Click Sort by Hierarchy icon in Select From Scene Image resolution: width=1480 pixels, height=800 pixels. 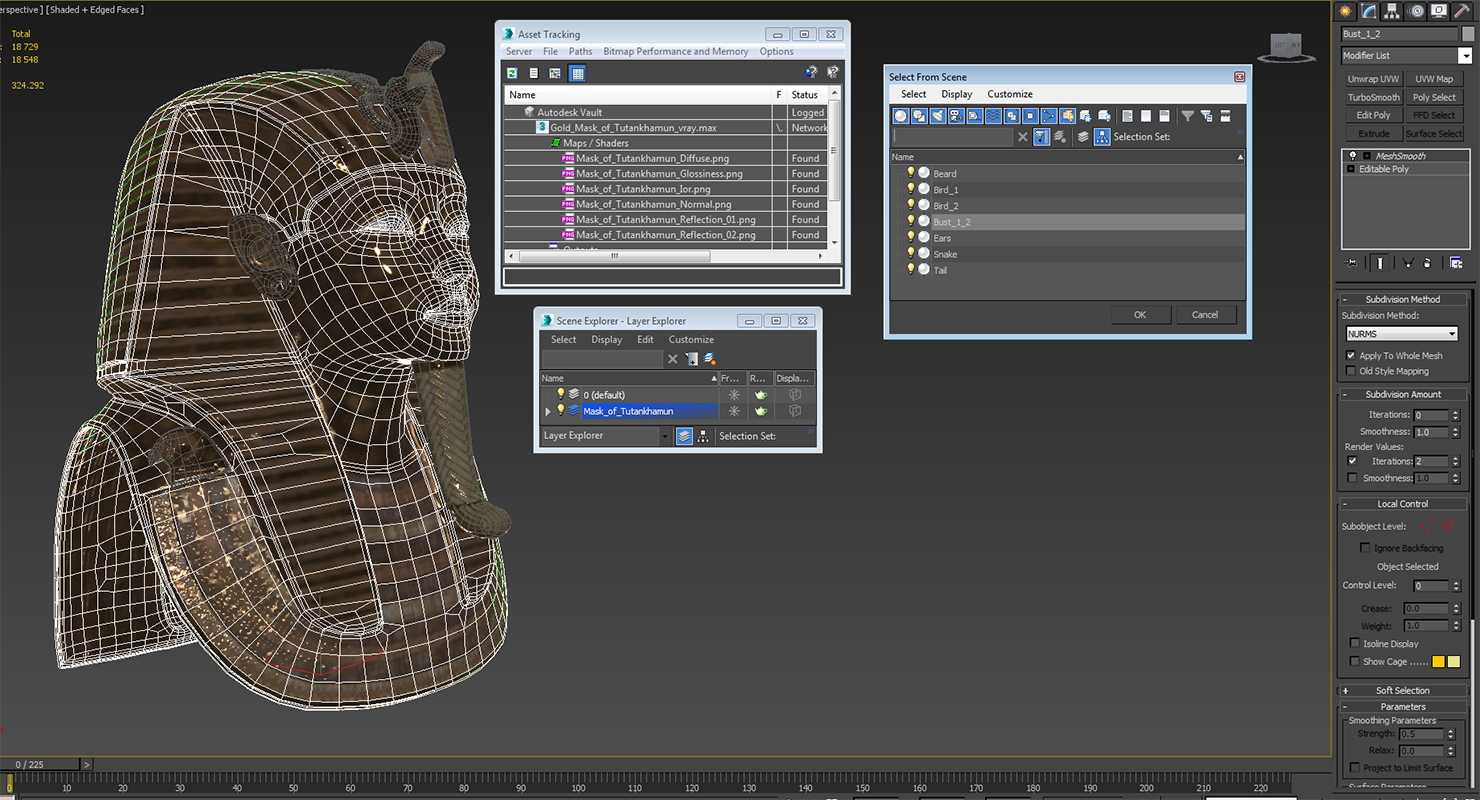click(1102, 137)
